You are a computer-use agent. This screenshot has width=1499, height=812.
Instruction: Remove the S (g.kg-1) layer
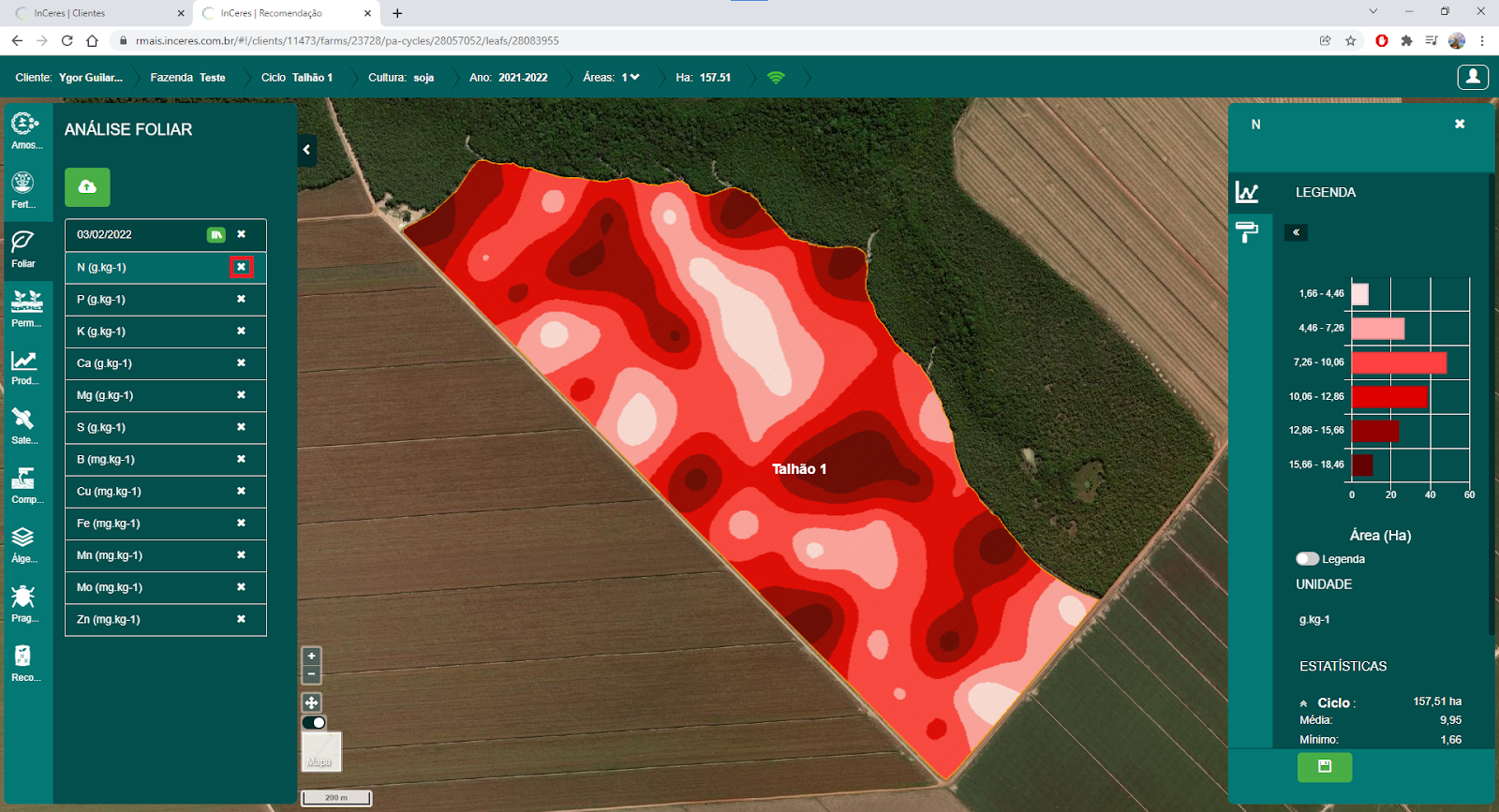tap(242, 427)
